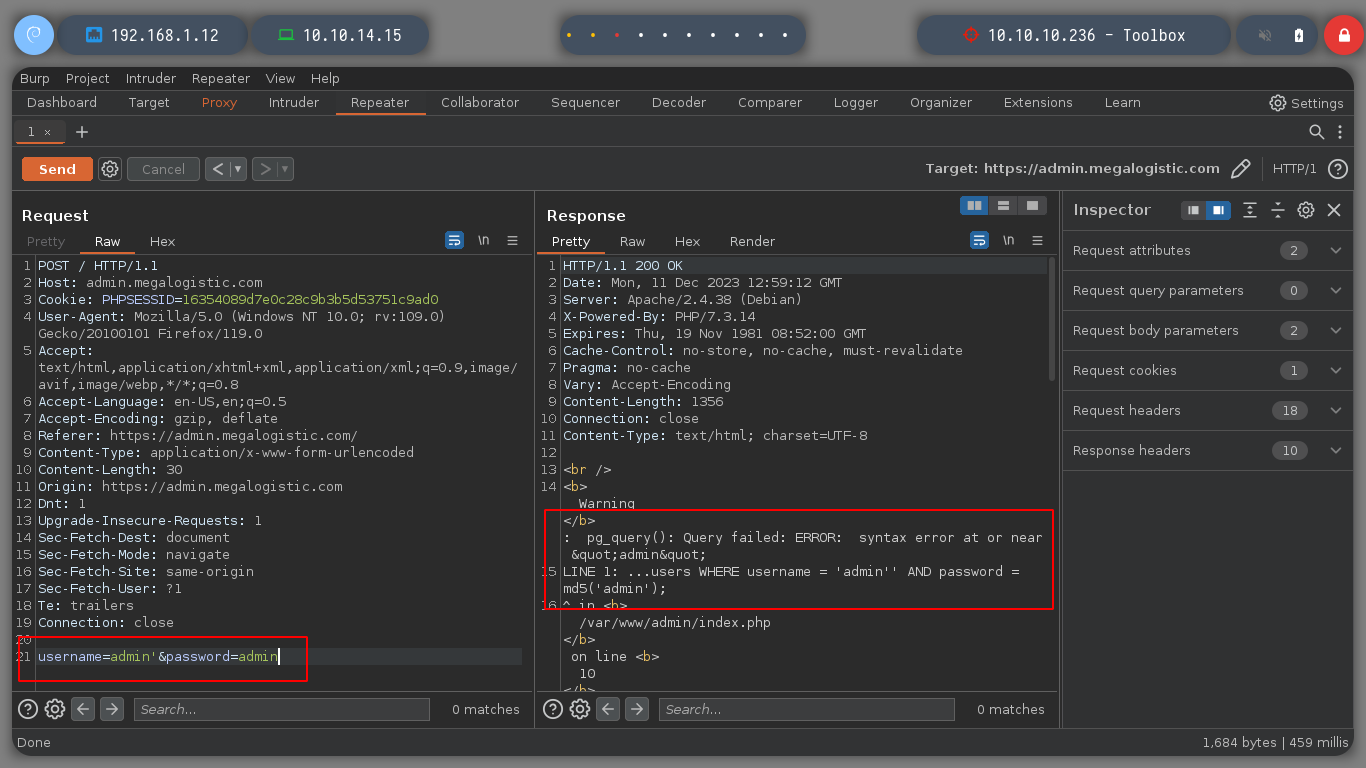
Task: Focus the response search input field
Action: coord(807,709)
